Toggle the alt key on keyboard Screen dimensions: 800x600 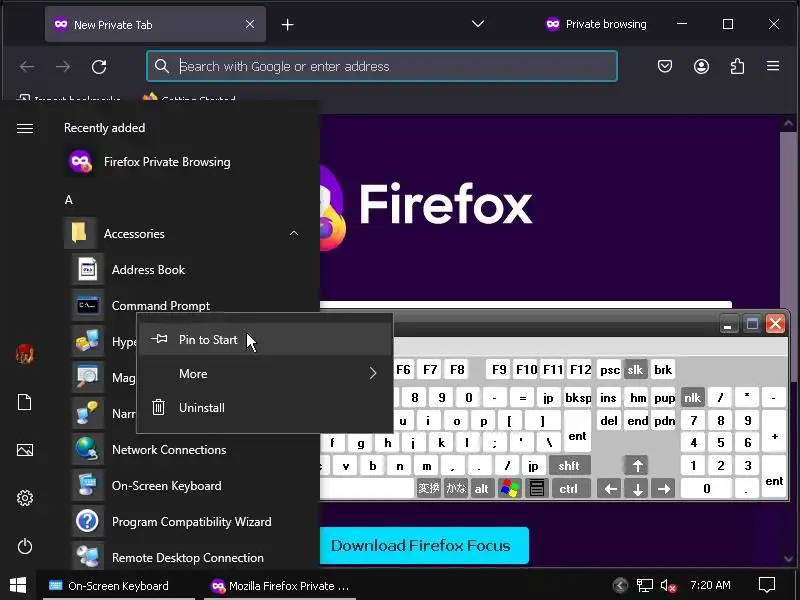[x=481, y=489]
